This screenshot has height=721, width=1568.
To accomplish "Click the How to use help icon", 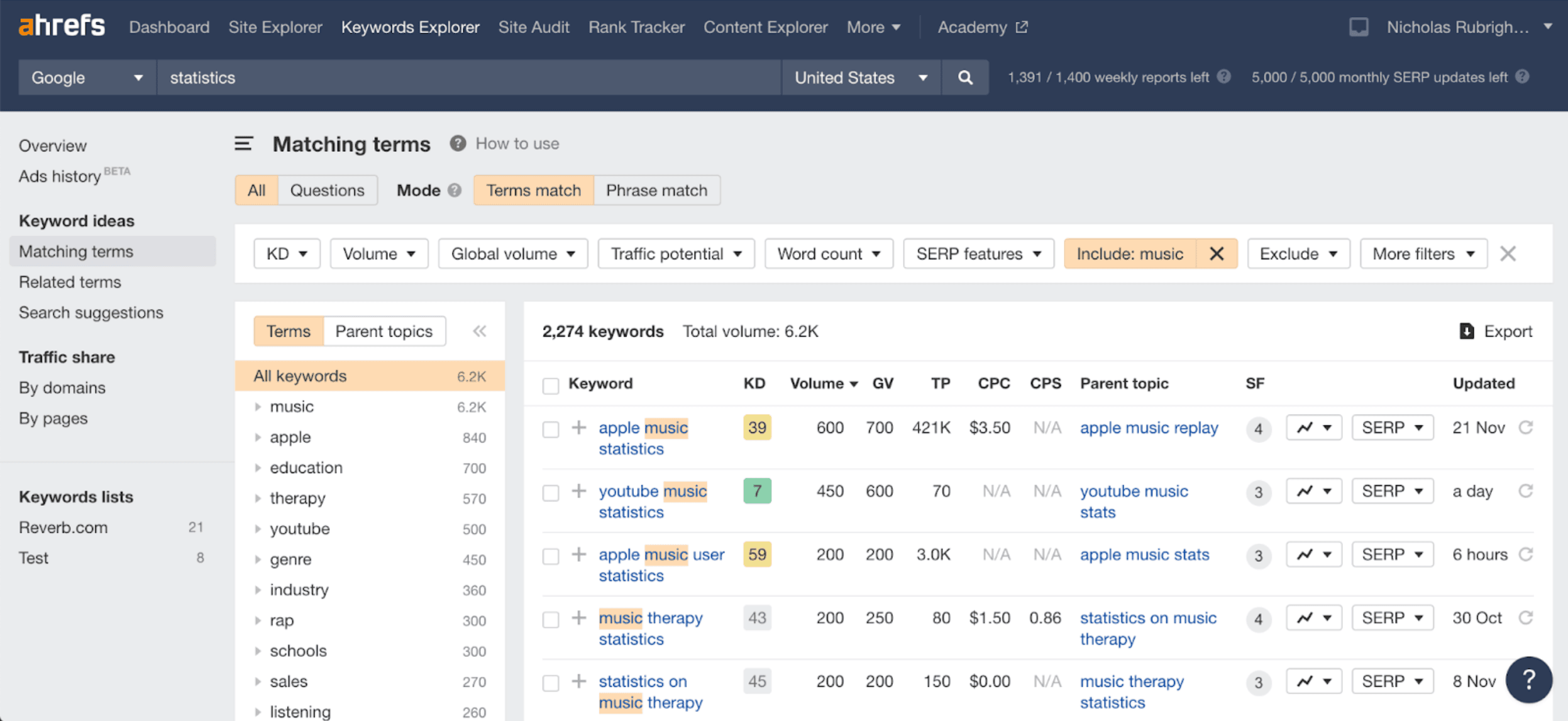I will 458,143.
